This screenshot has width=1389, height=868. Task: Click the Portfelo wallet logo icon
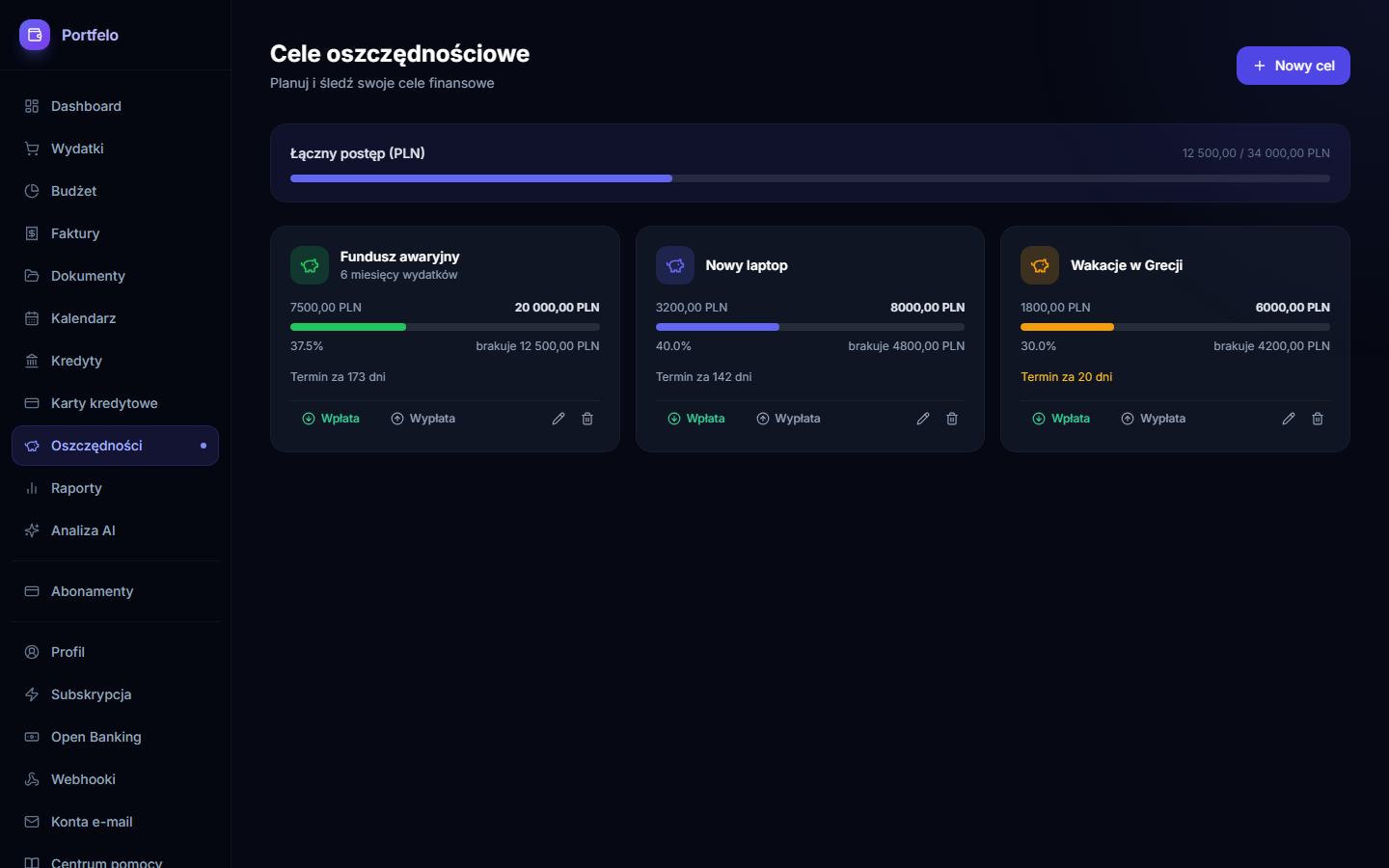(35, 35)
